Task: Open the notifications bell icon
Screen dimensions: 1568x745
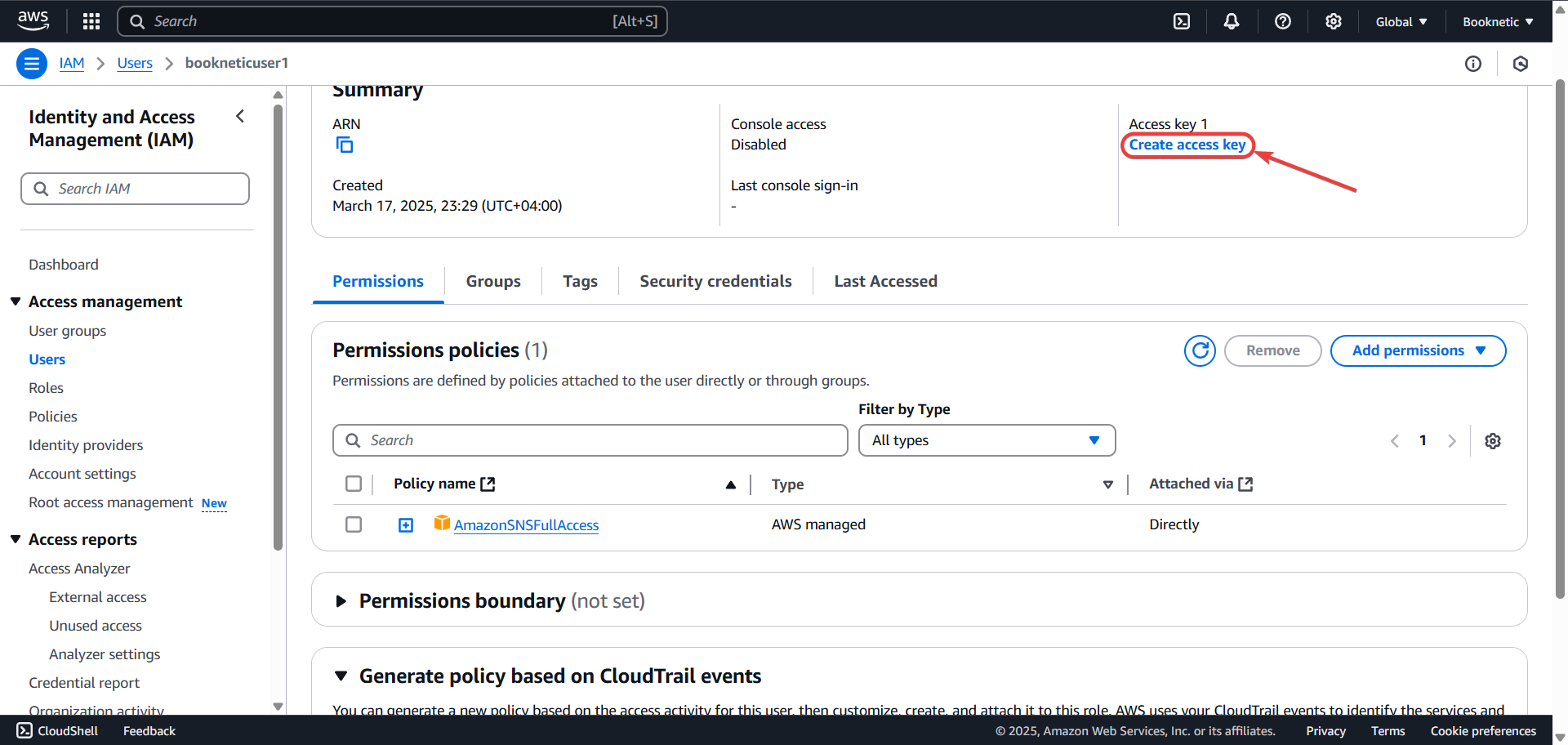Action: click(1232, 21)
